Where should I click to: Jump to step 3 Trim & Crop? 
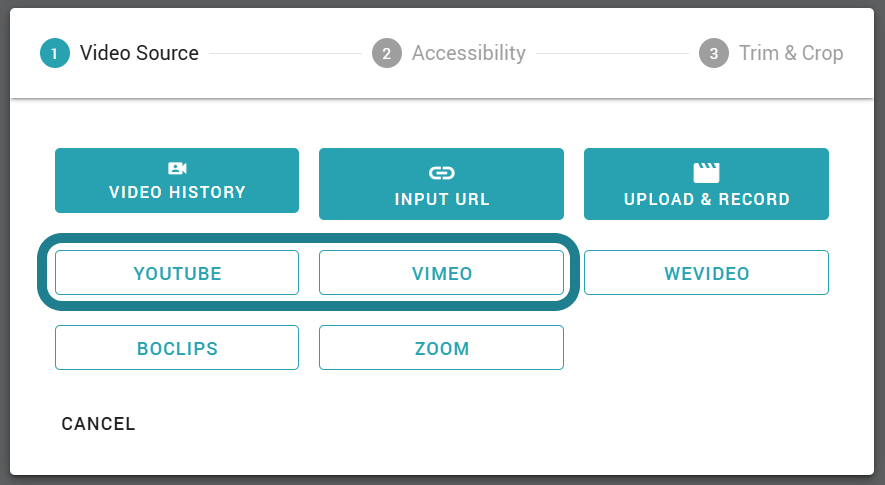click(771, 53)
